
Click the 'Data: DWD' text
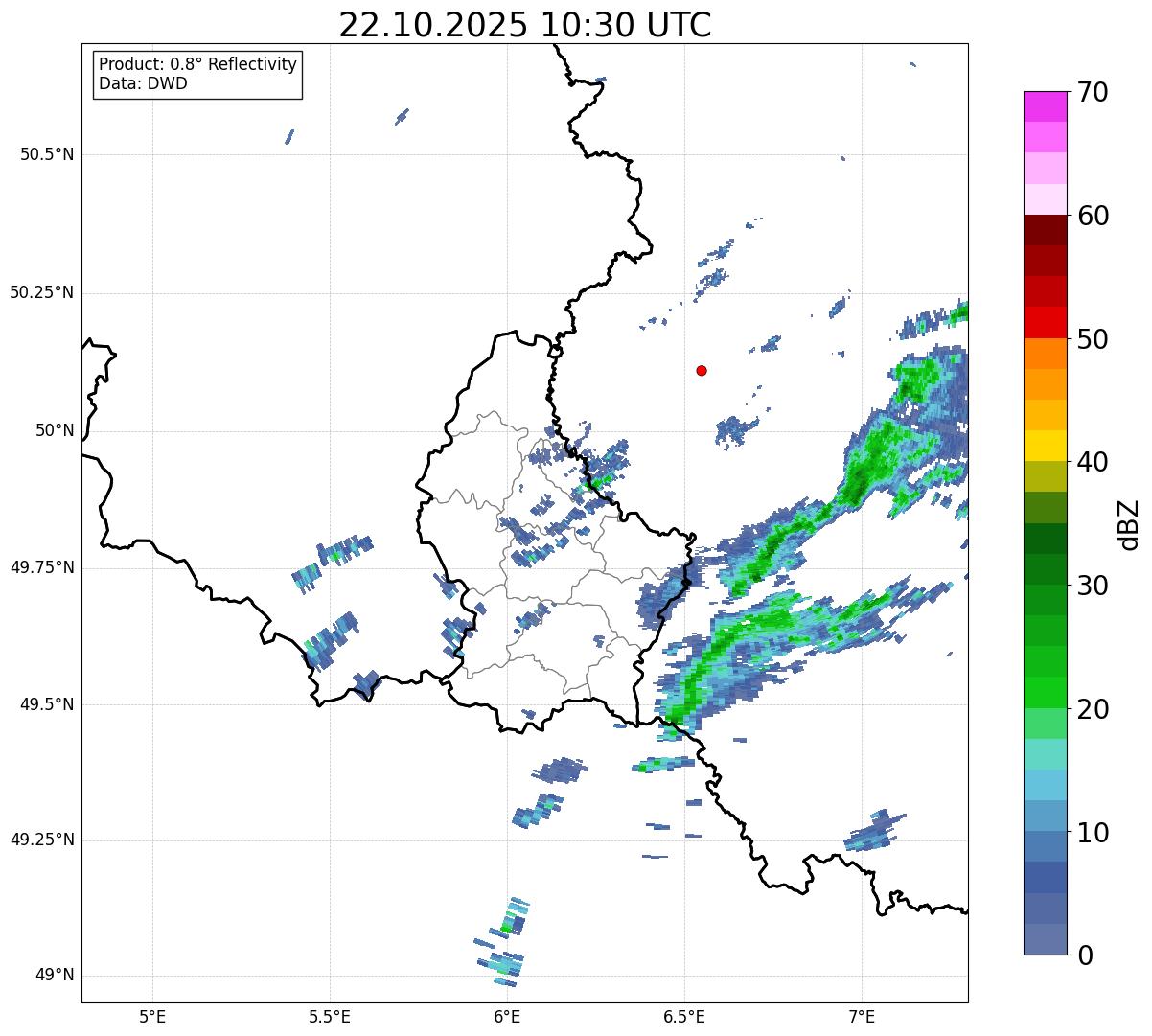click(x=143, y=83)
